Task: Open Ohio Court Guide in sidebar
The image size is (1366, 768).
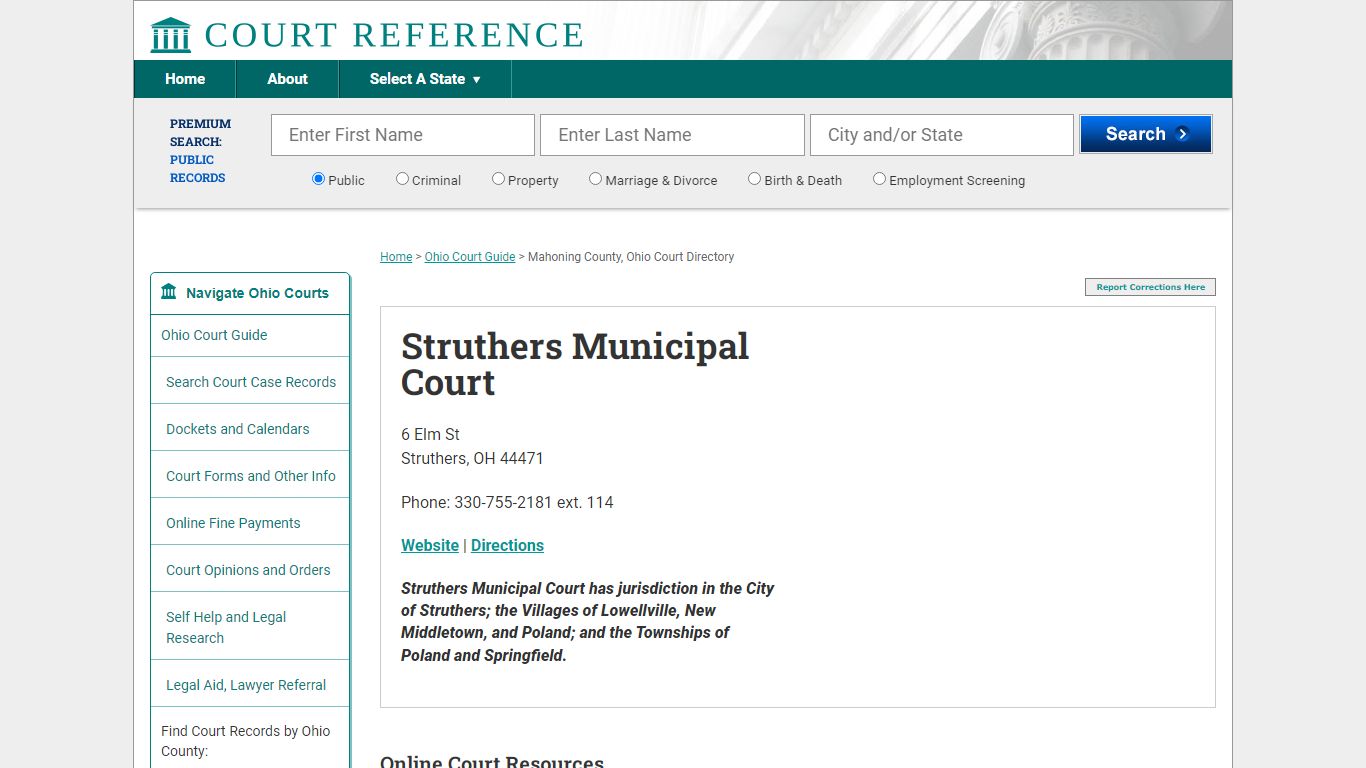Action: coord(214,335)
